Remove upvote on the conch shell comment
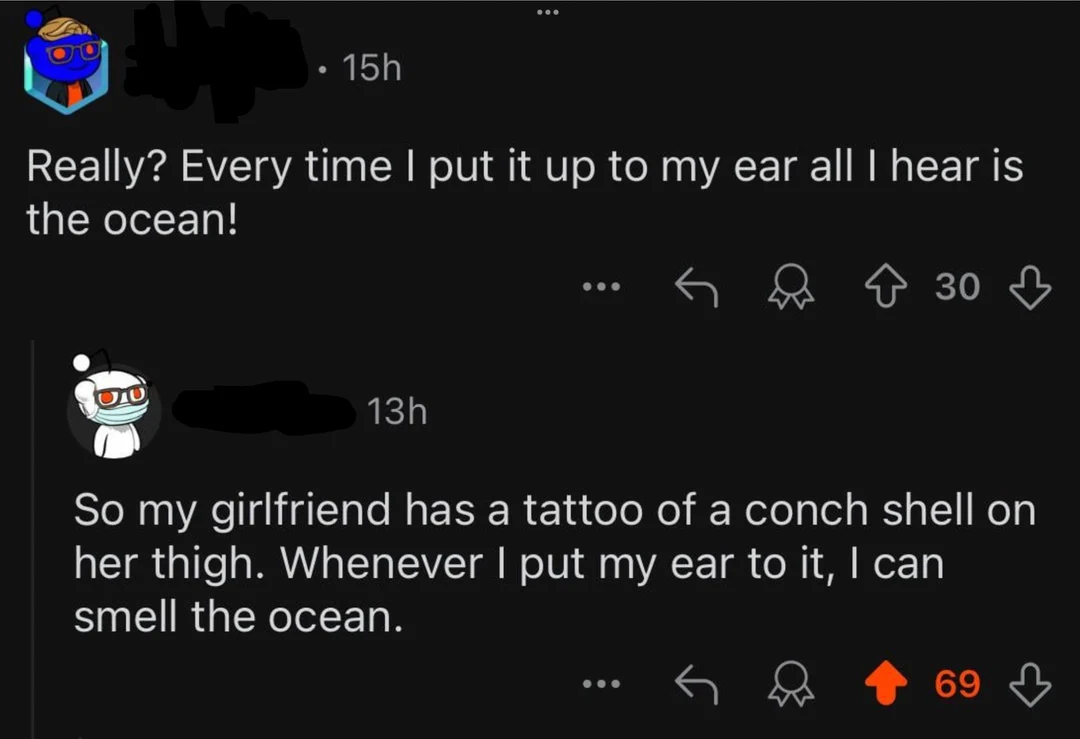This screenshot has width=1080, height=739. point(886,683)
